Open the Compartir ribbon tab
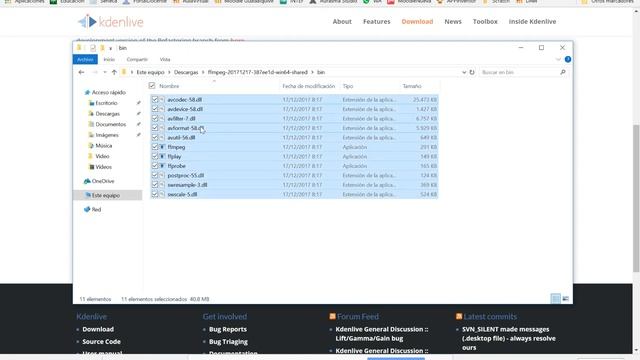 (137, 60)
